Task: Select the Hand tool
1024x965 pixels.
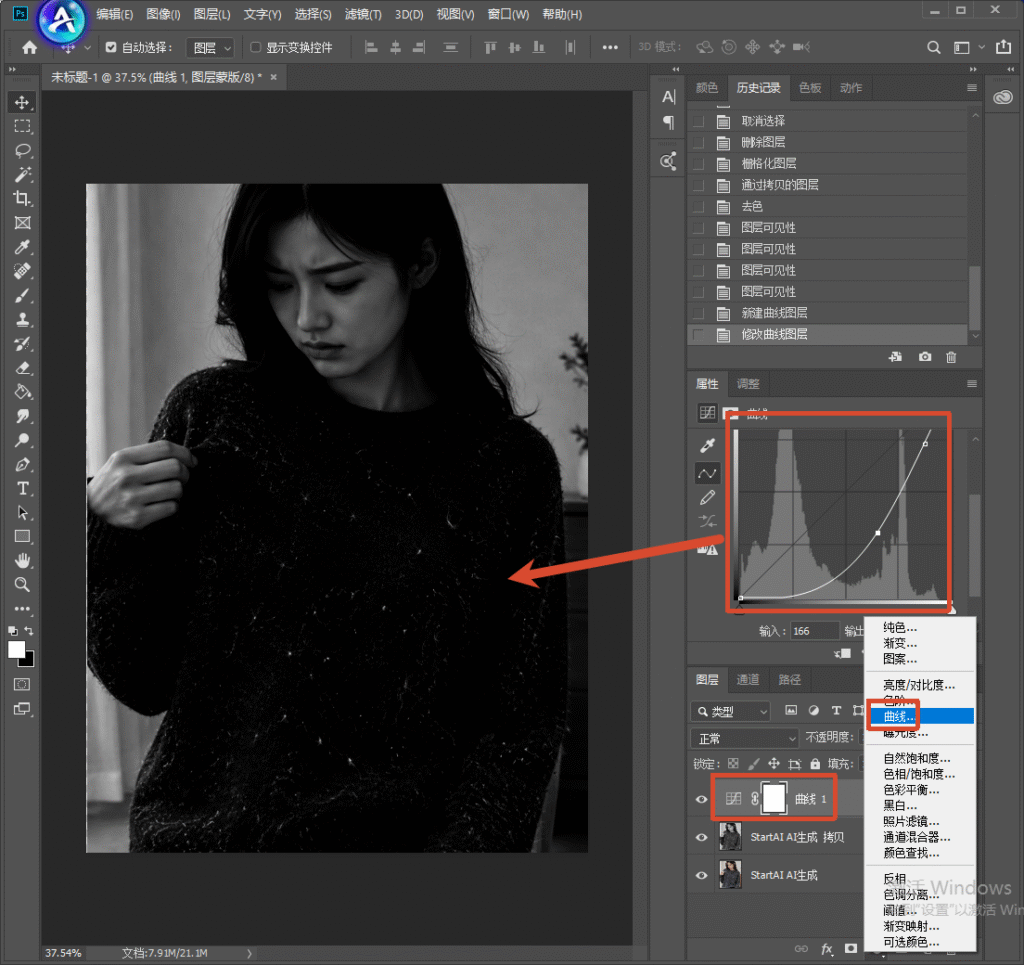Action: [x=22, y=560]
